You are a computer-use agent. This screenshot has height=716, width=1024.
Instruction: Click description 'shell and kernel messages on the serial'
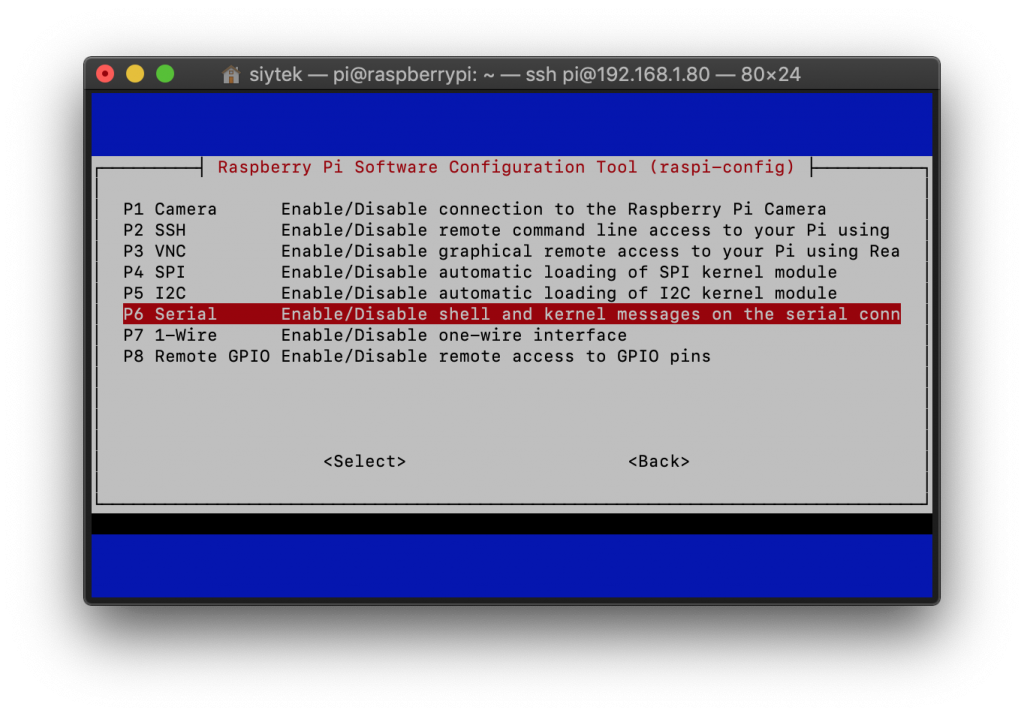tap(643, 314)
